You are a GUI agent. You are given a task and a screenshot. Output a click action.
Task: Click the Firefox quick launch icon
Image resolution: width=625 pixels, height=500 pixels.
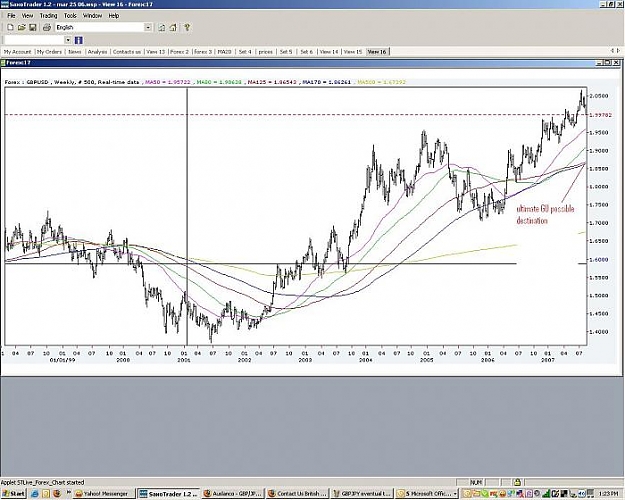point(57,494)
